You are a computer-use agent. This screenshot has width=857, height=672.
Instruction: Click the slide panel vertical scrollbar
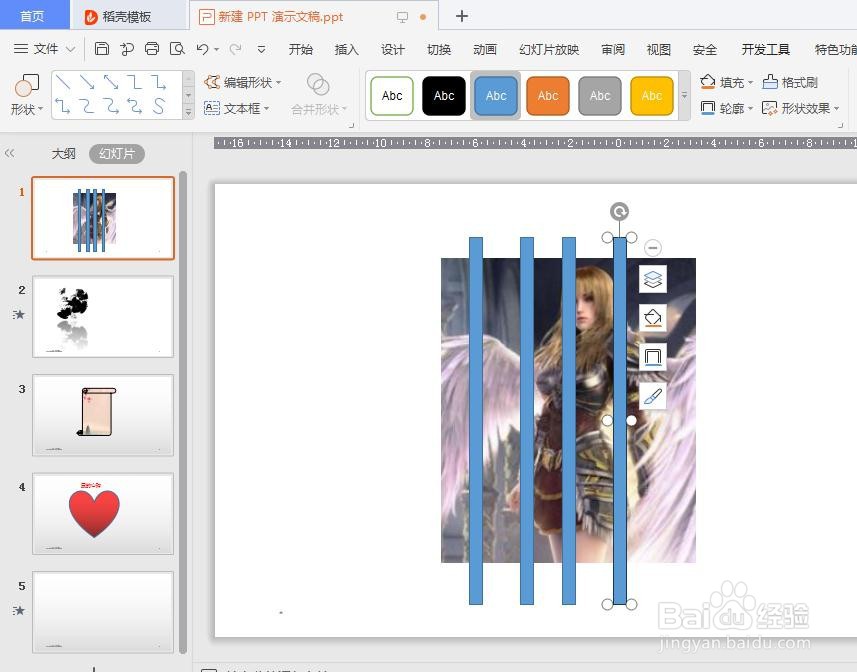pos(183,412)
